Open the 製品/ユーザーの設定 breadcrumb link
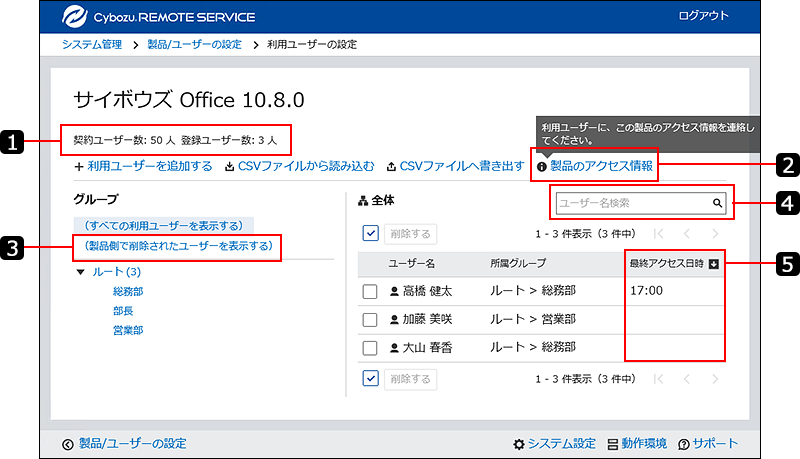 [x=194, y=44]
